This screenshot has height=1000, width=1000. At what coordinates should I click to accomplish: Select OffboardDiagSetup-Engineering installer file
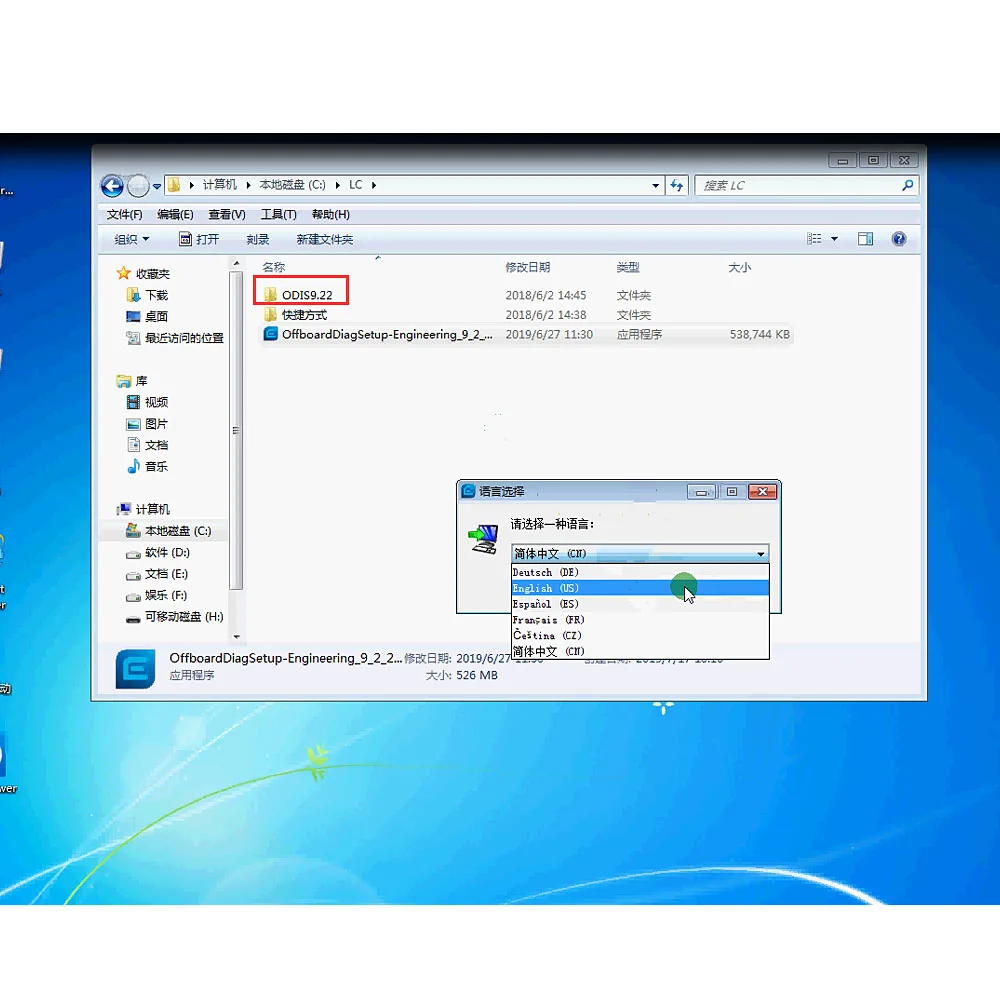click(x=527, y=335)
